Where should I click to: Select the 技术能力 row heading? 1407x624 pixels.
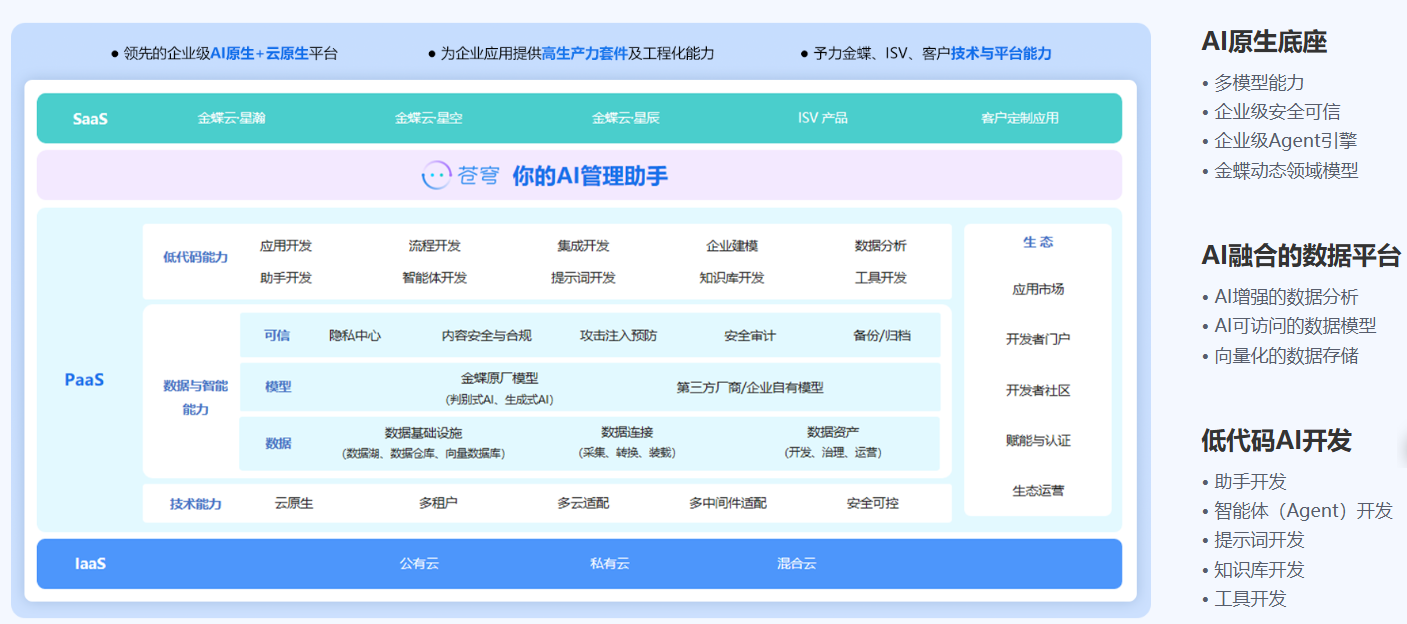(196, 504)
